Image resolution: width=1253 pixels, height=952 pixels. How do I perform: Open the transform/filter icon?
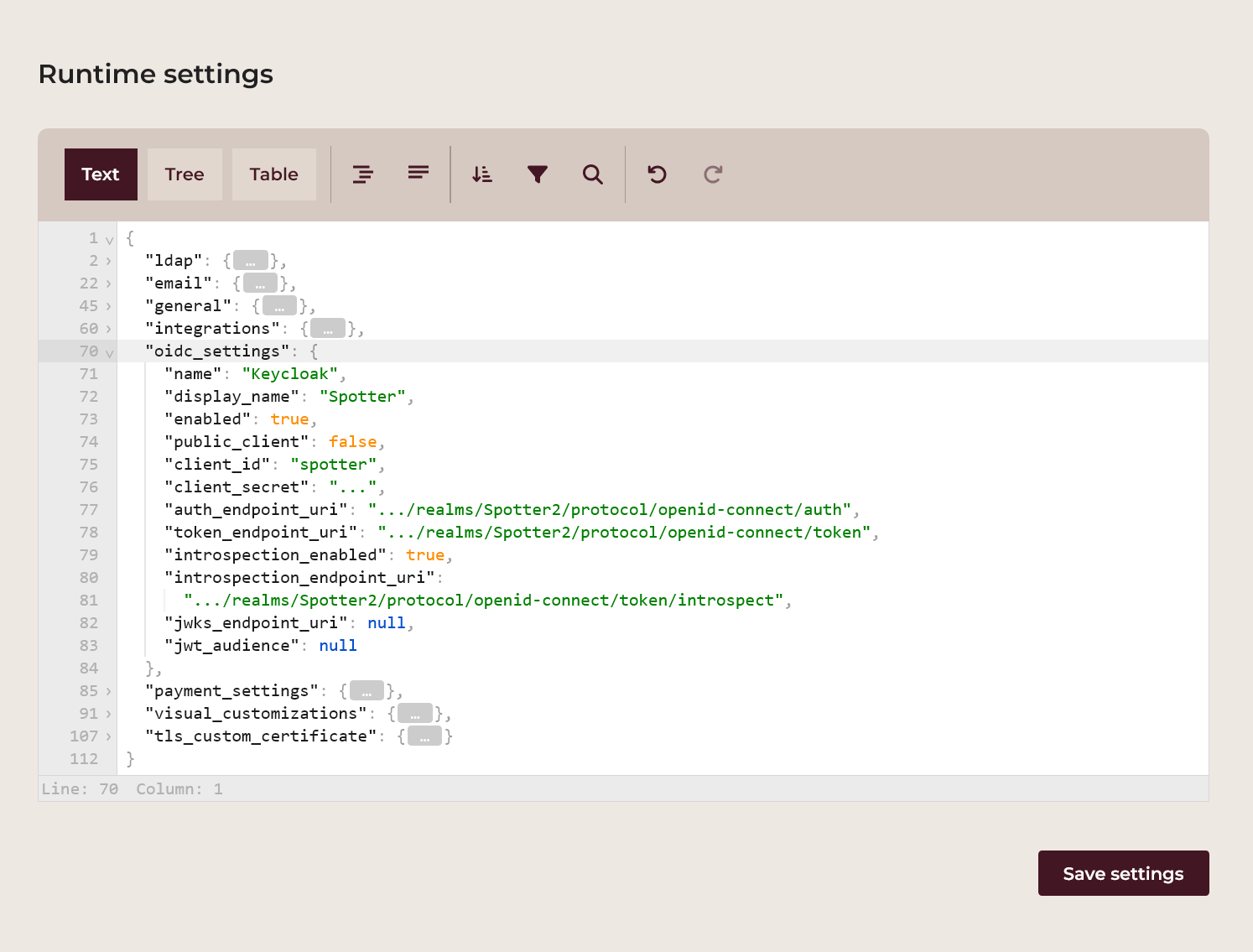click(538, 174)
